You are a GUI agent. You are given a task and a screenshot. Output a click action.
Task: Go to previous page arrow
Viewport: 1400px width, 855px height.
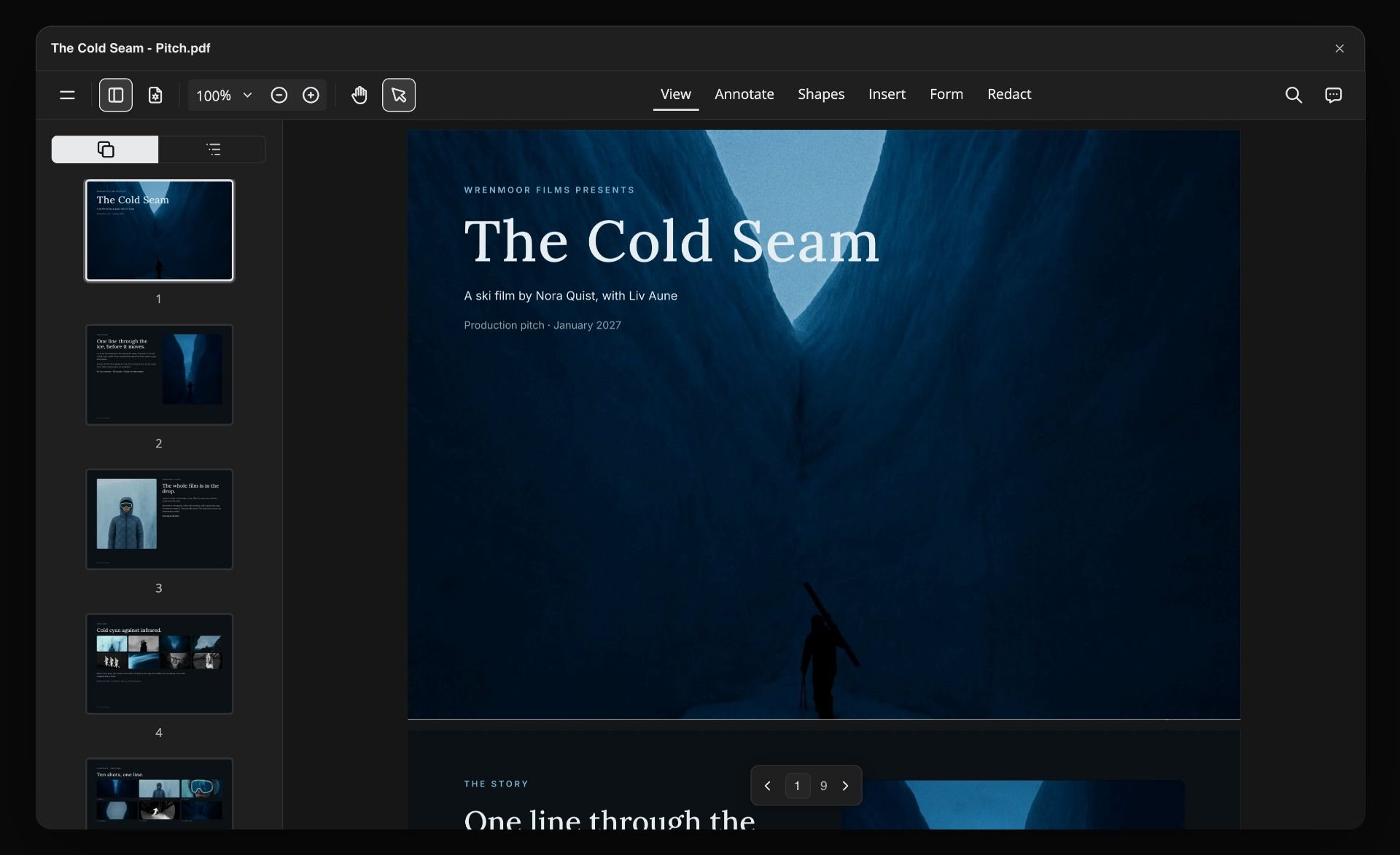point(767,786)
